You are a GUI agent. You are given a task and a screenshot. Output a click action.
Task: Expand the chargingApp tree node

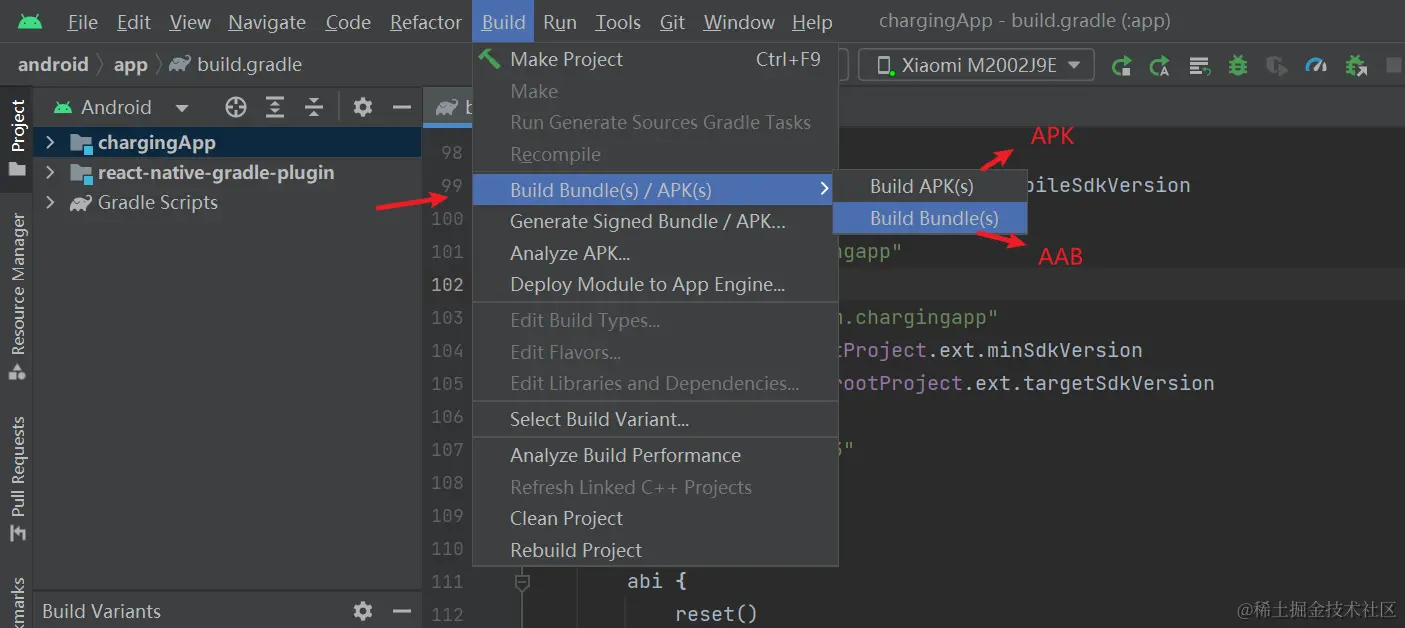[x=50, y=143]
